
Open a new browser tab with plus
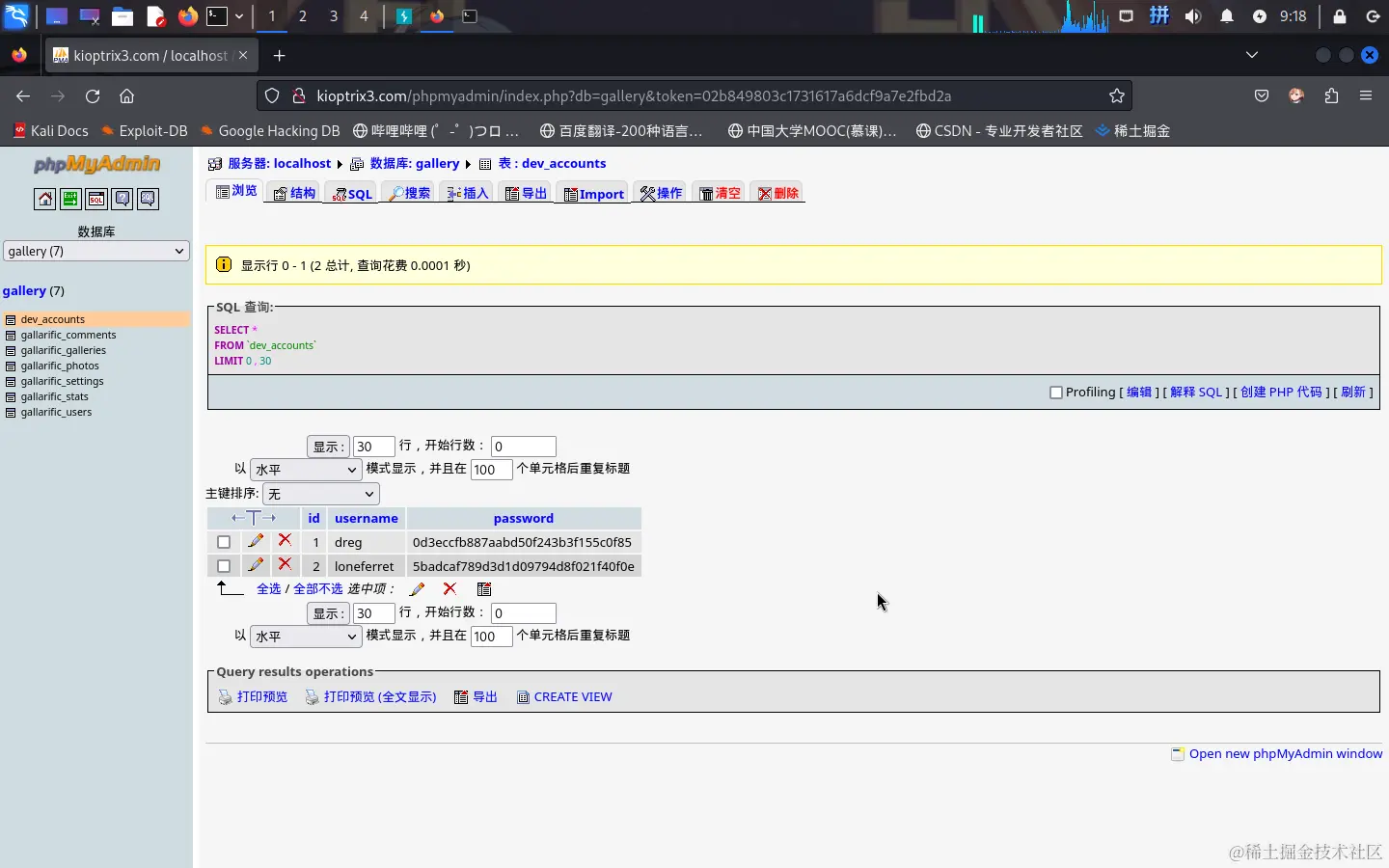tap(279, 55)
